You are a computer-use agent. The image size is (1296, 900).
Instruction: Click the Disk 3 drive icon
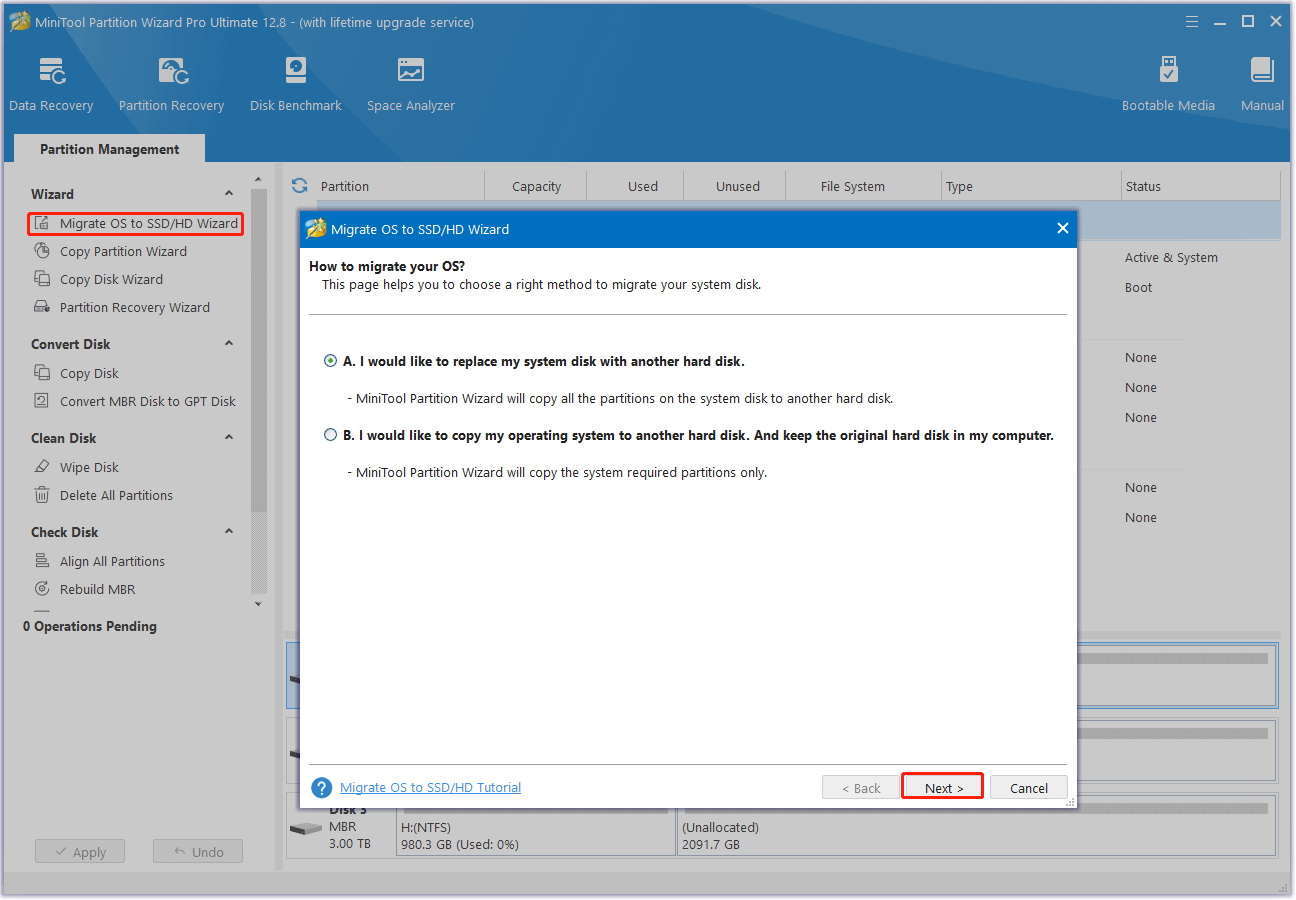(306, 829)
